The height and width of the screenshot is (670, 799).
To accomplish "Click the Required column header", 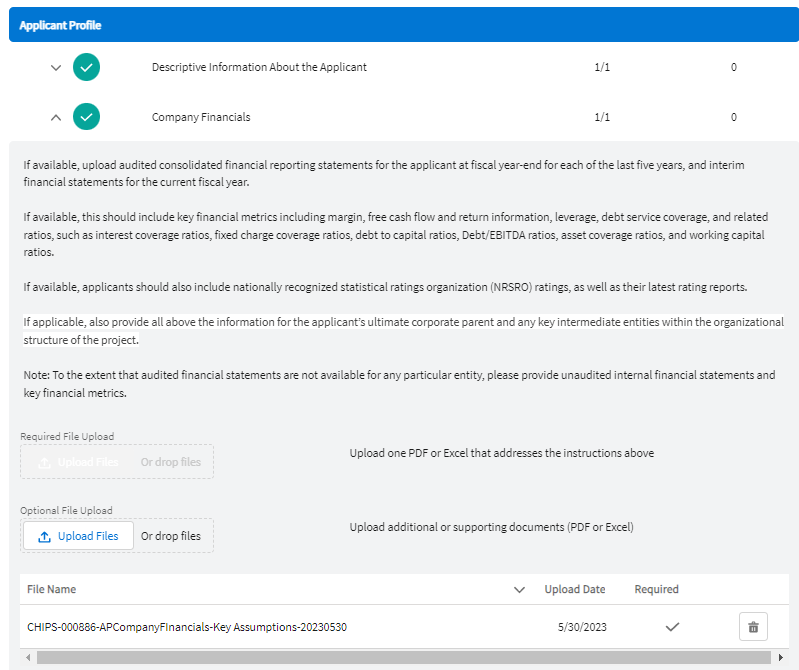I will pyautogui.click(x=656, y=590).
